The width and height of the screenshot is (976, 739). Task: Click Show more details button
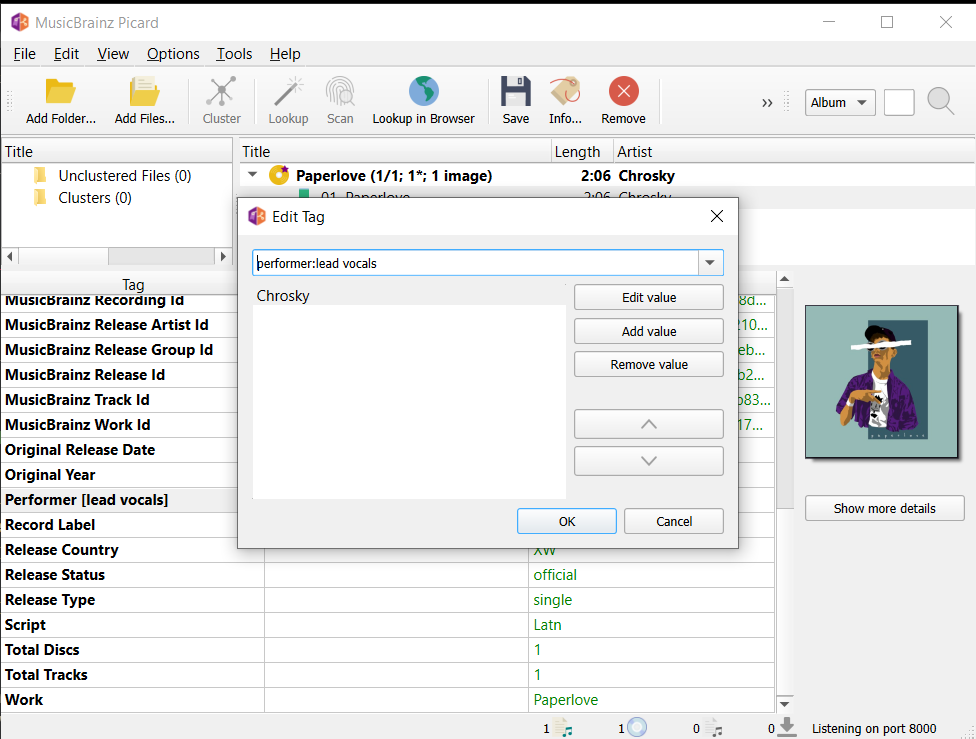click(x=884, y=508)
